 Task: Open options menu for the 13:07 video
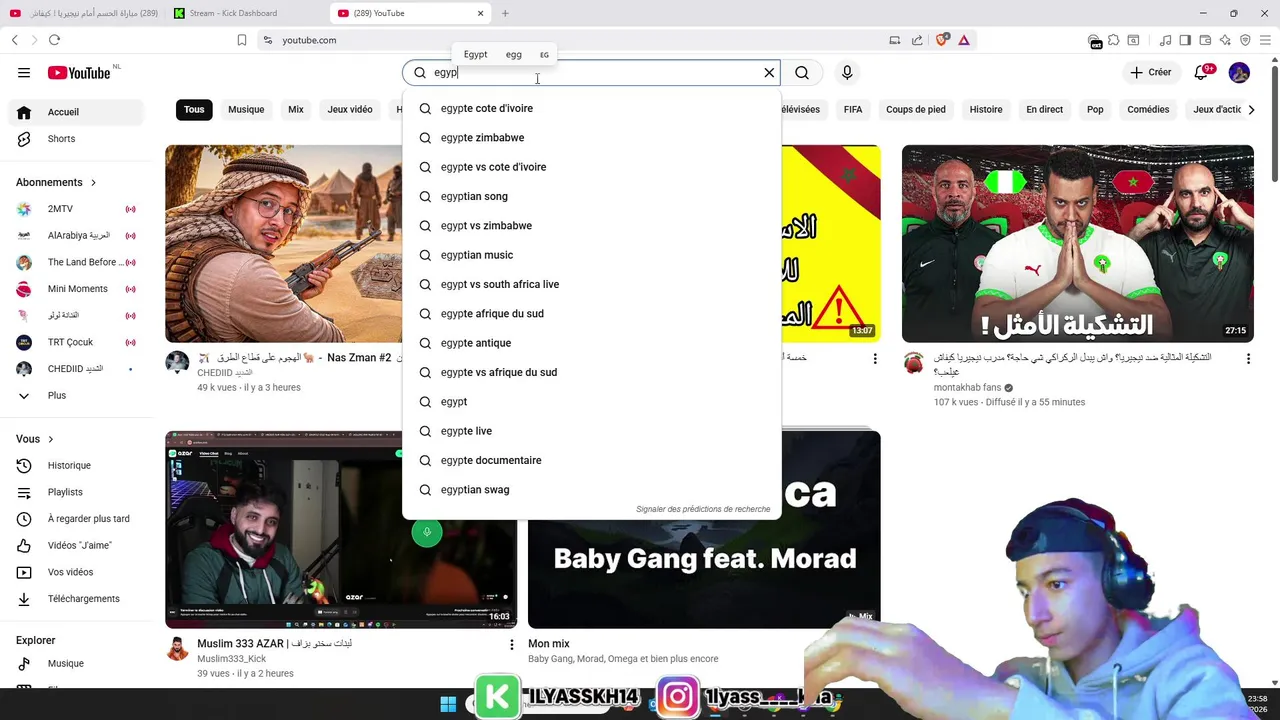pos(875,359)
